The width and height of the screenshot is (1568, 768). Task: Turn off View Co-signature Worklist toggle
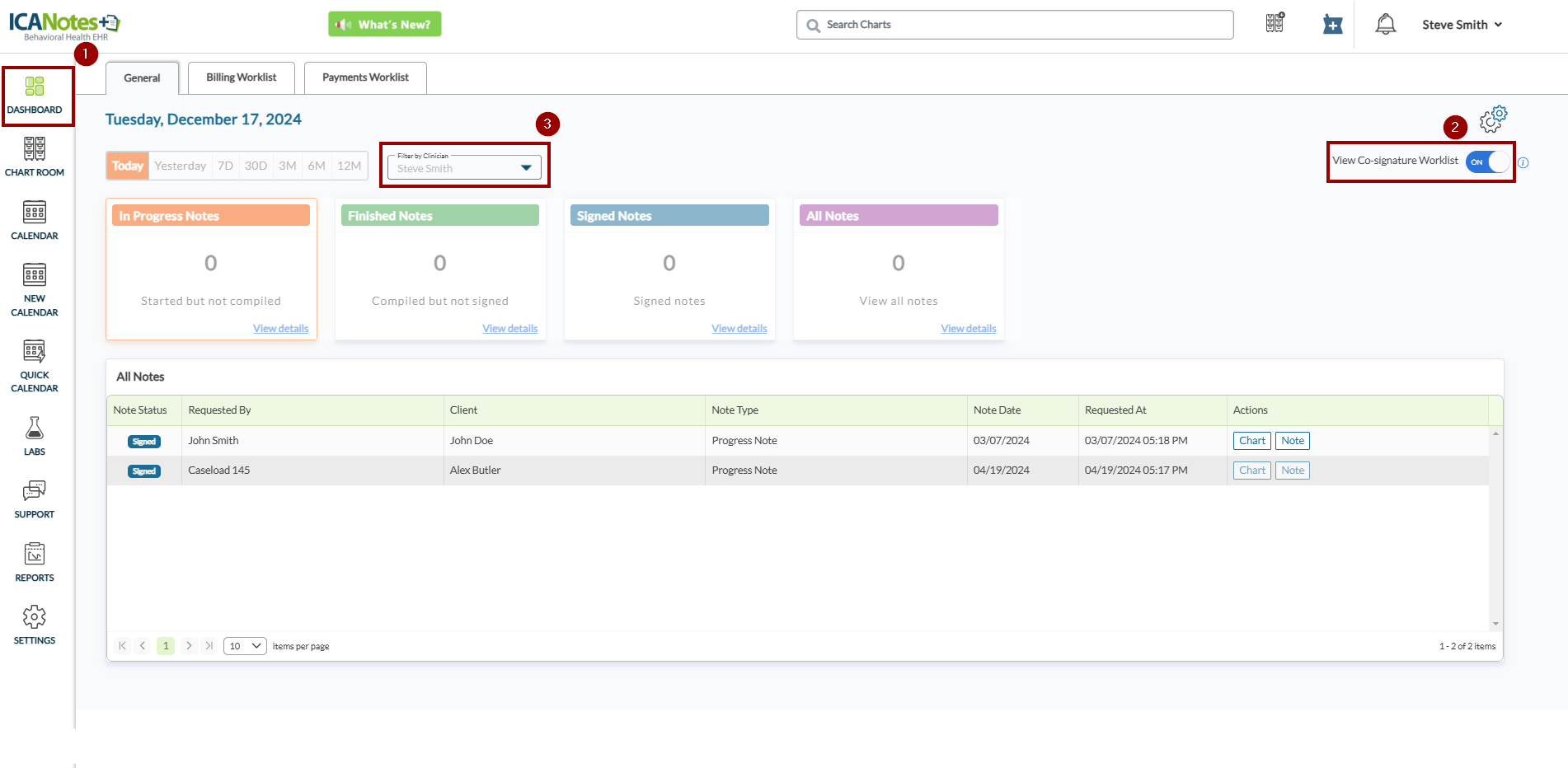[x=1487, y=162]
